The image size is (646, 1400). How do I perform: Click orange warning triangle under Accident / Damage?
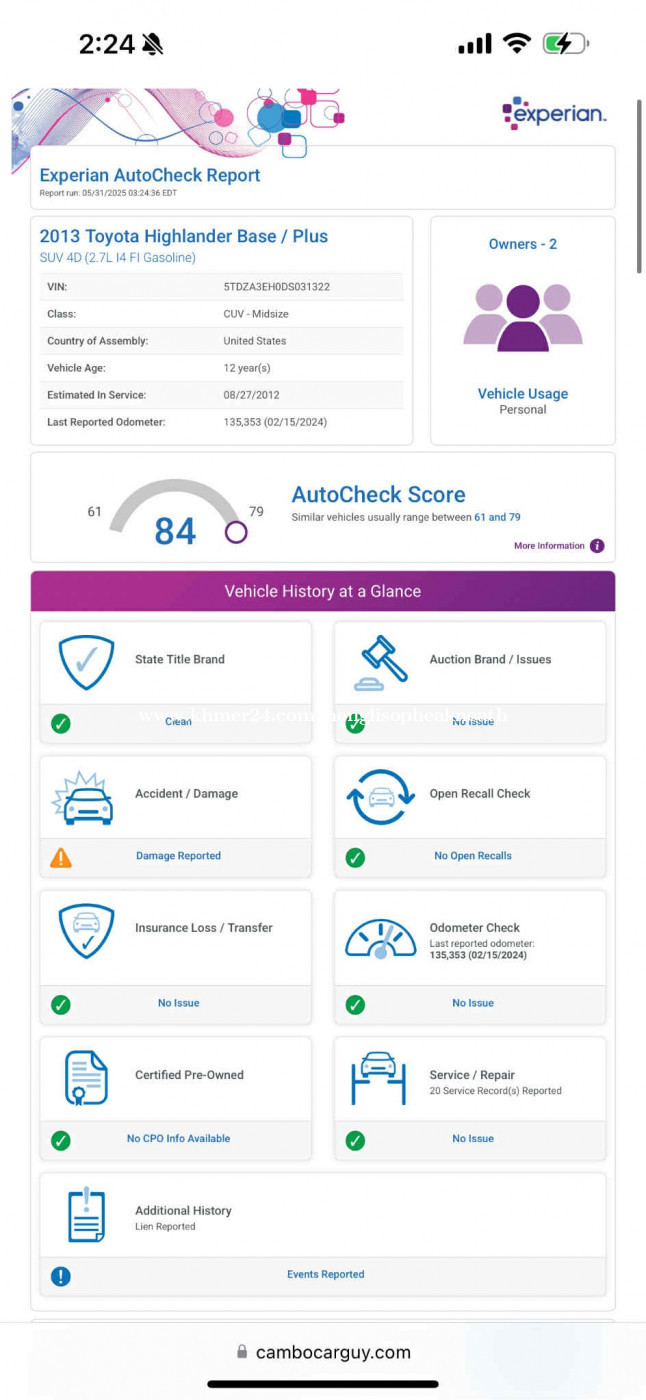(x=61, y=857)
